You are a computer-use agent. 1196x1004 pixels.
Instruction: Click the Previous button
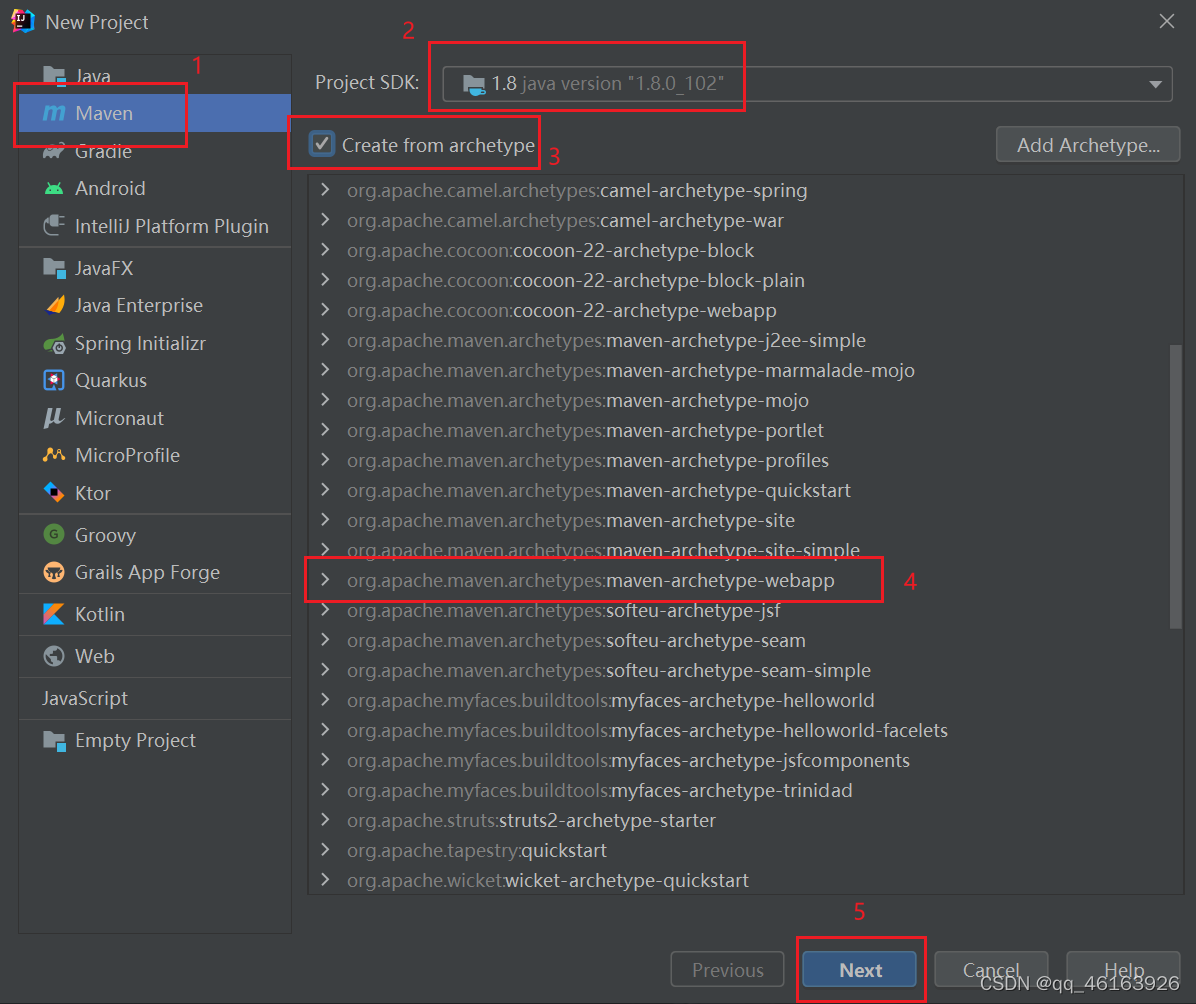tap(727, 970)
